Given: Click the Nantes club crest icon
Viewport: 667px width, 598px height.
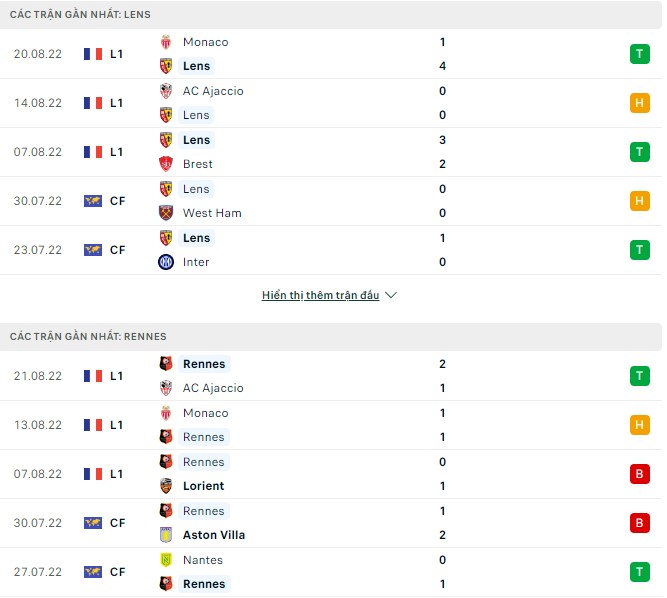Looking at the screenshot, I should click(x=166, y=560).
